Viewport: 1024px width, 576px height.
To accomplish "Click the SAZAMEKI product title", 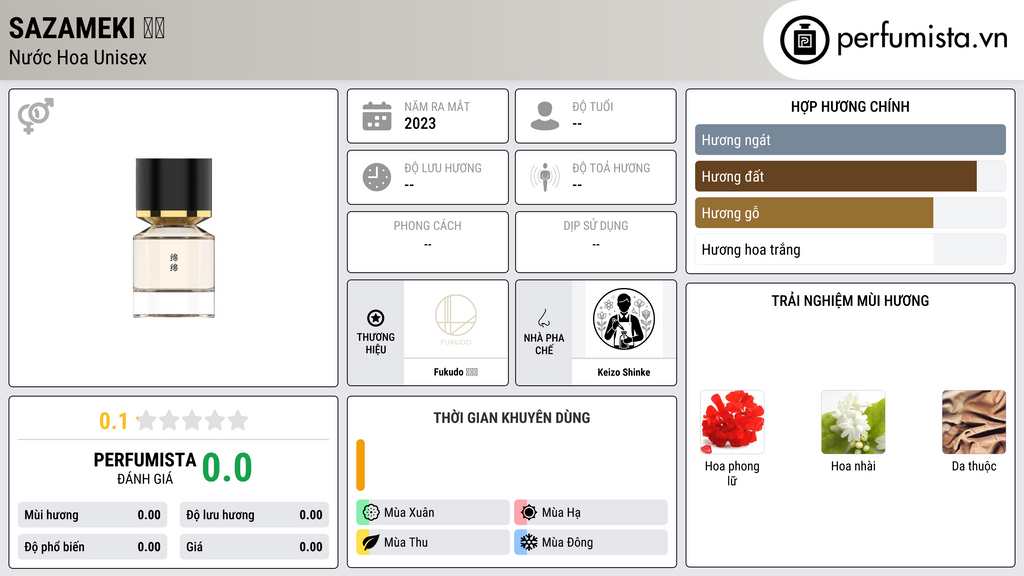I will tap(72, 28).
